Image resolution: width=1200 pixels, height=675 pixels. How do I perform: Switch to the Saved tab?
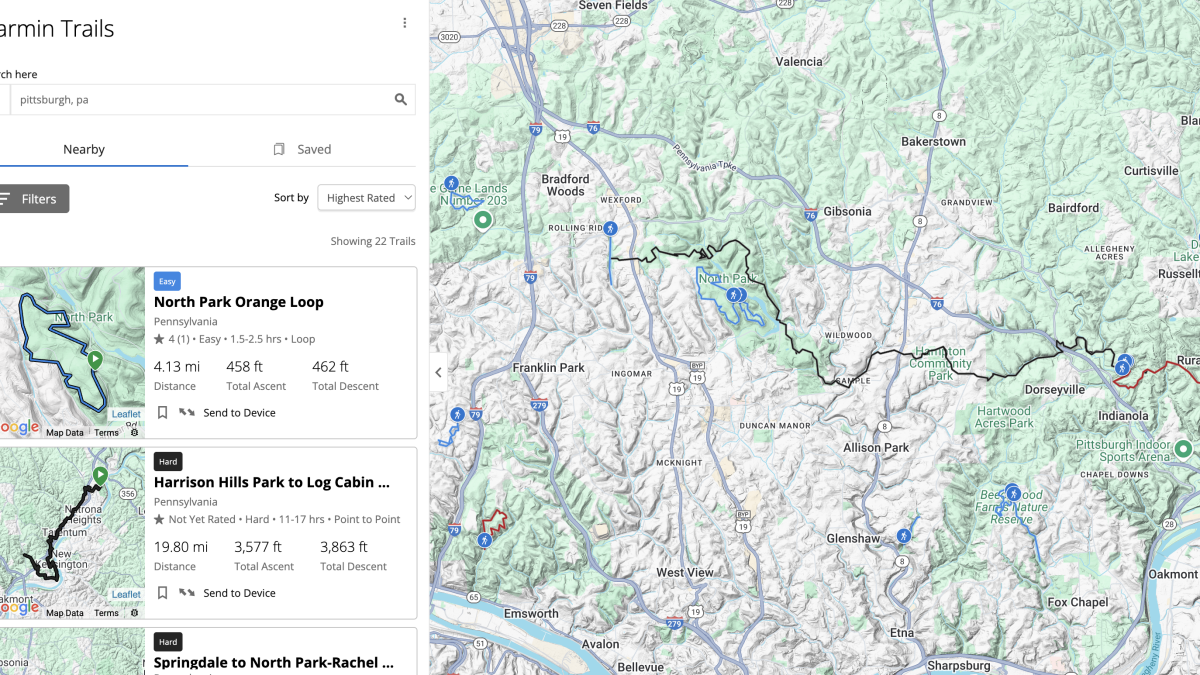coord(302,149)
